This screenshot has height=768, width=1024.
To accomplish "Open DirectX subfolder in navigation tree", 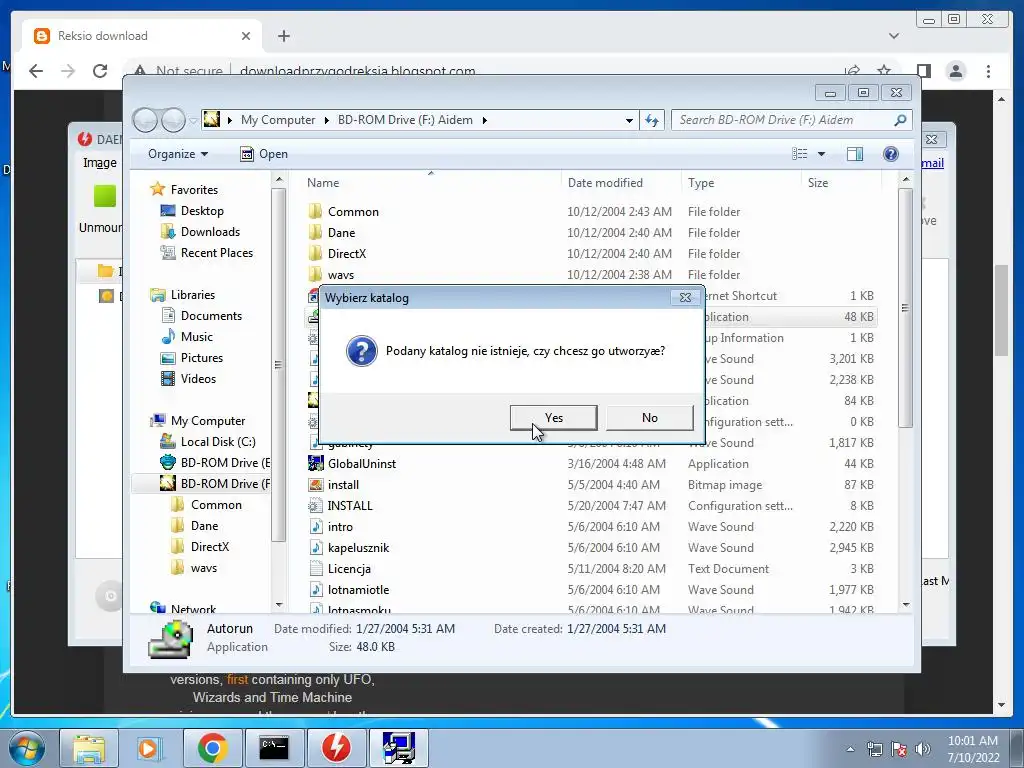I will (x=209, y=547).
